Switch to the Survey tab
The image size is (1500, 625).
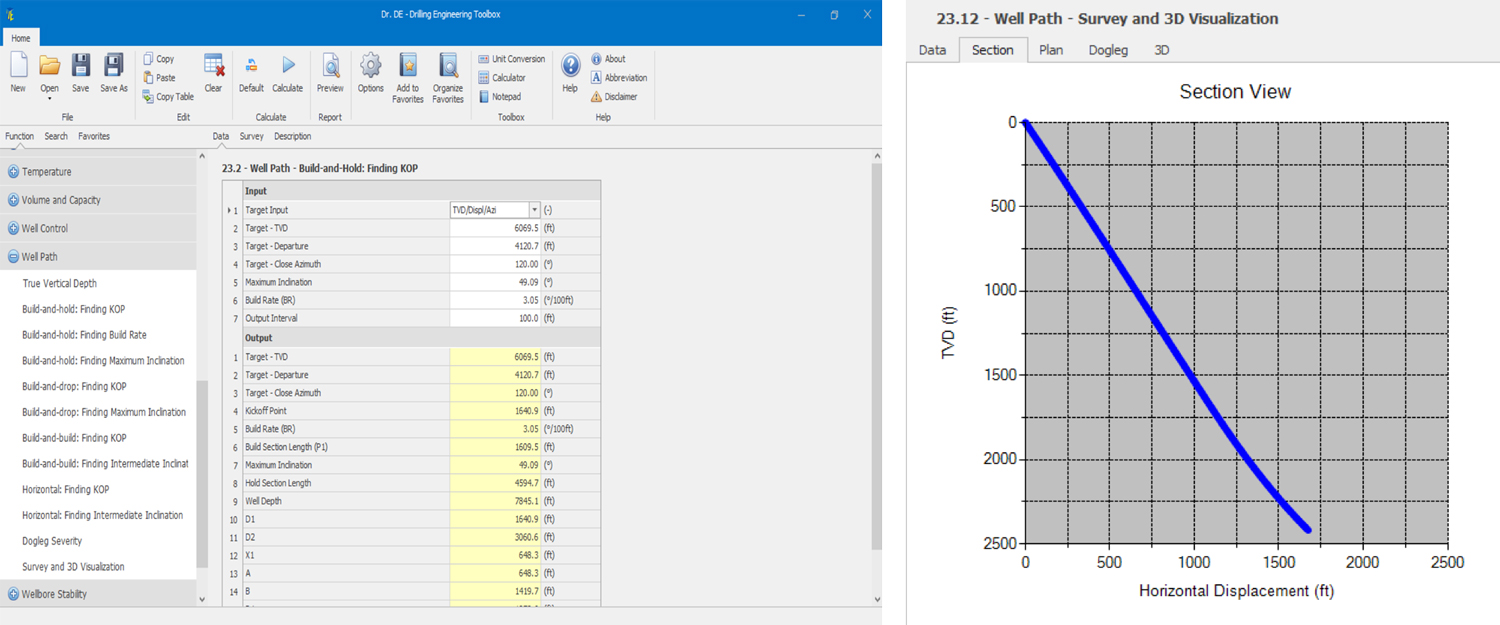coord(251,136)
